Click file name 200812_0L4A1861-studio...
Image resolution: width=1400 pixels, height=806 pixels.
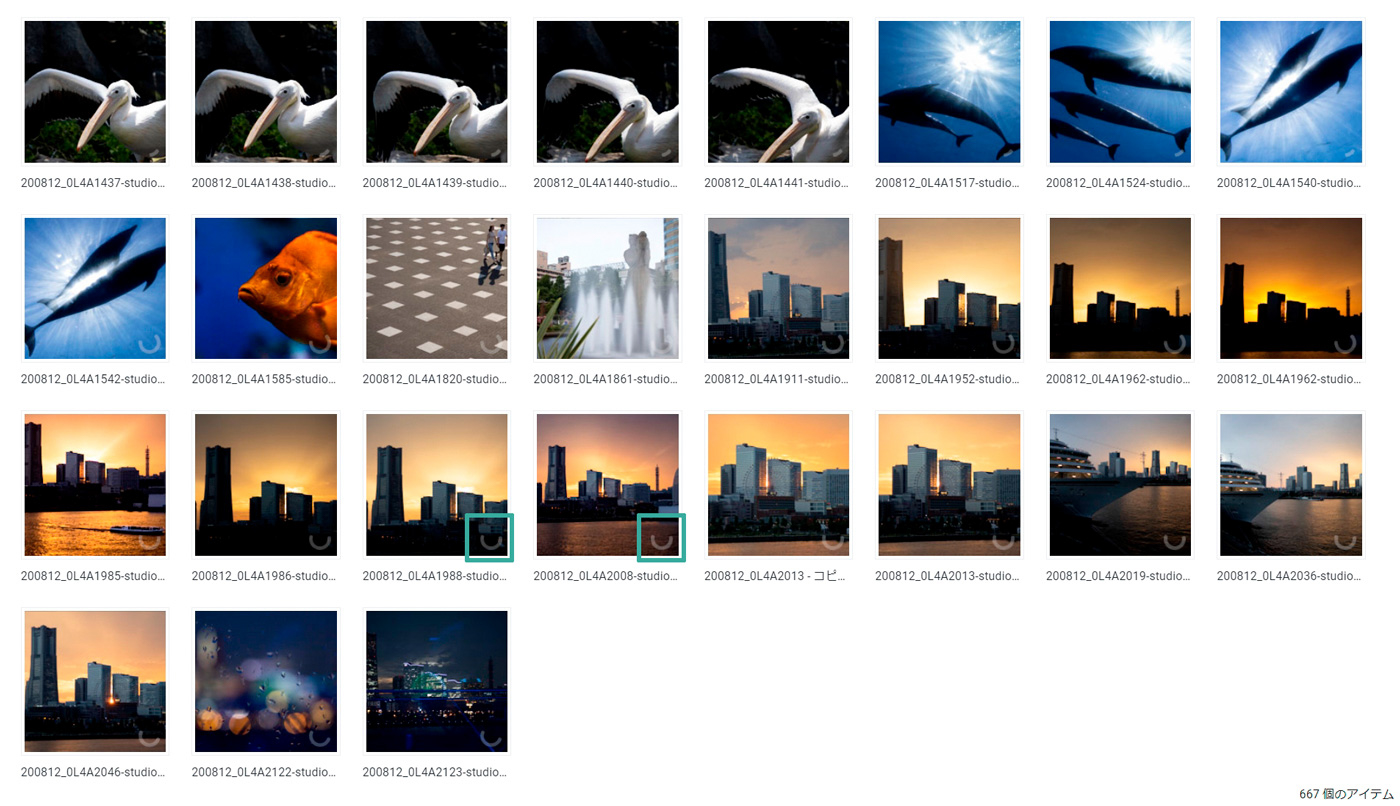pyautogui.click(x=606, y=379)
